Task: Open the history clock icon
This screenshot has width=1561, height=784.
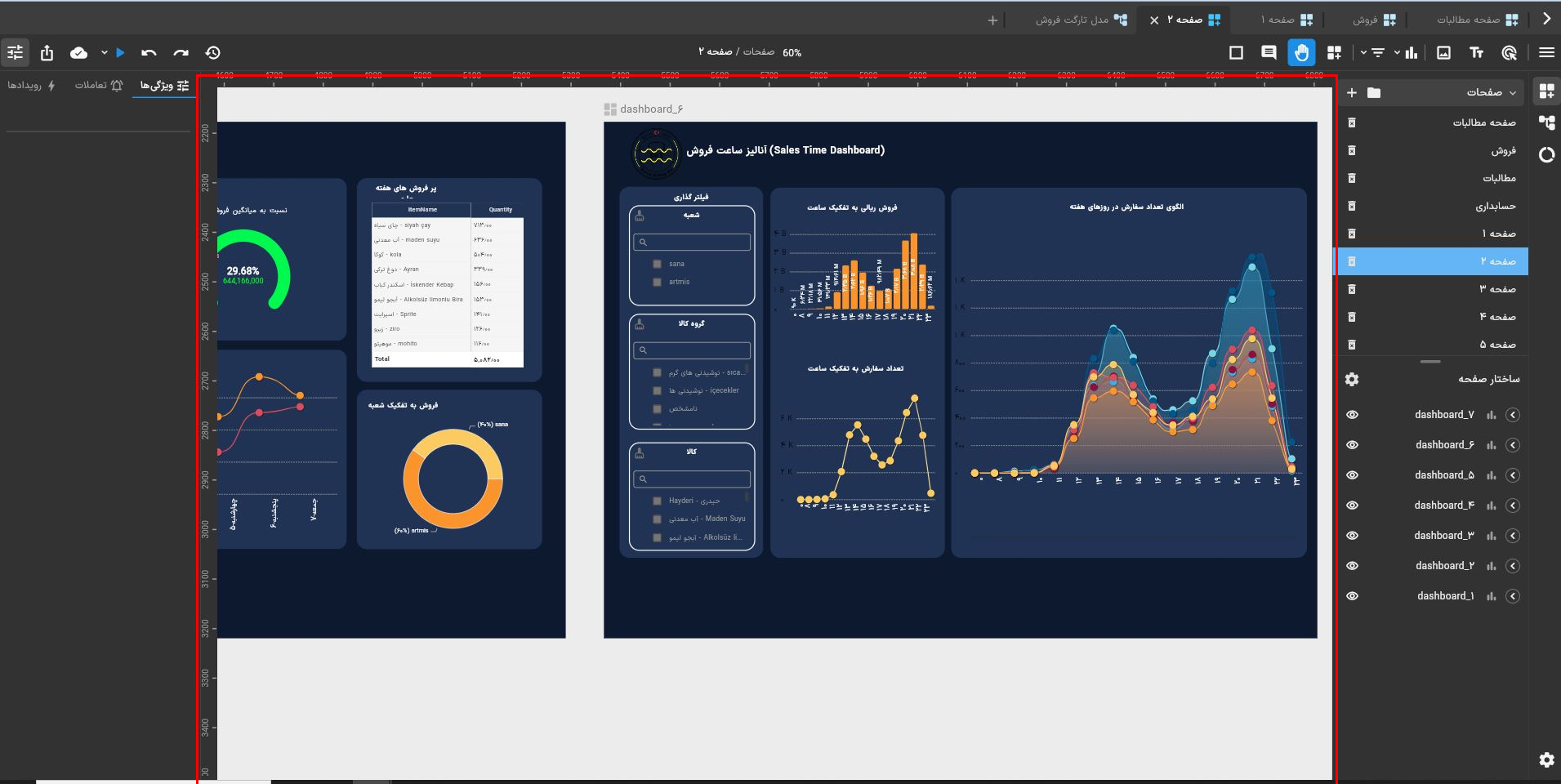Action: point(213,52)
